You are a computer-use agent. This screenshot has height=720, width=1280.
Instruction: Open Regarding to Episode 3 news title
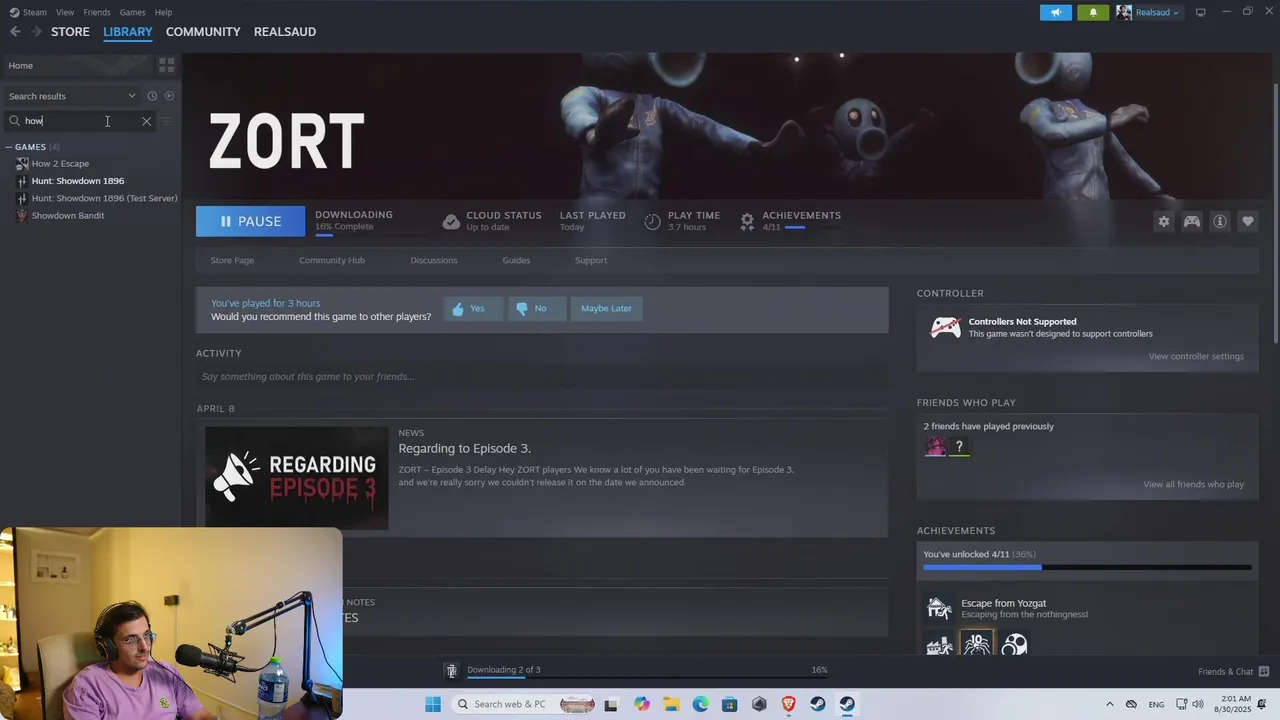[x=465, y=448]
